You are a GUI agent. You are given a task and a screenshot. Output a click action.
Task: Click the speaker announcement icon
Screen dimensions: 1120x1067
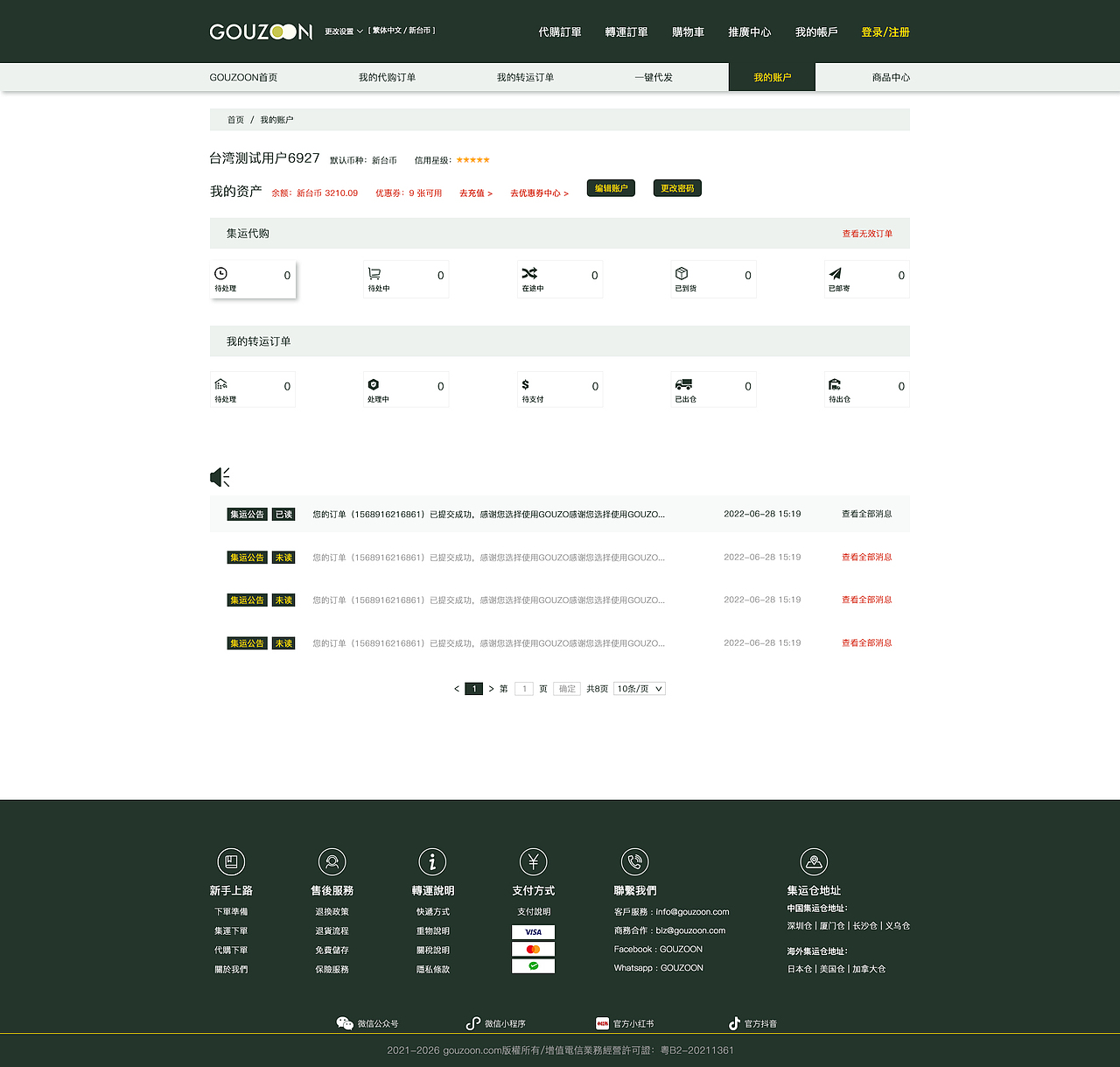point(220,477)
